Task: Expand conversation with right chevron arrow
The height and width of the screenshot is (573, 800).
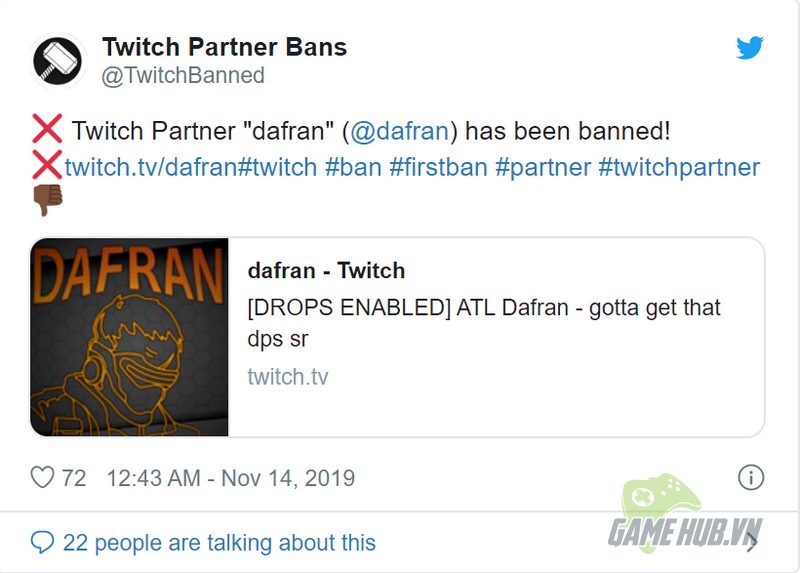Action: click(752, 542)
